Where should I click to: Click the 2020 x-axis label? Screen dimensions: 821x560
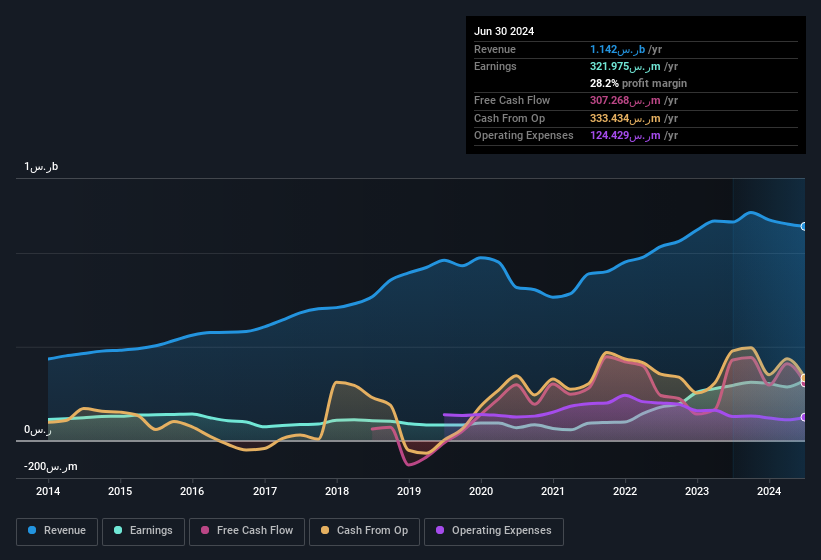[x=481, y=491]
